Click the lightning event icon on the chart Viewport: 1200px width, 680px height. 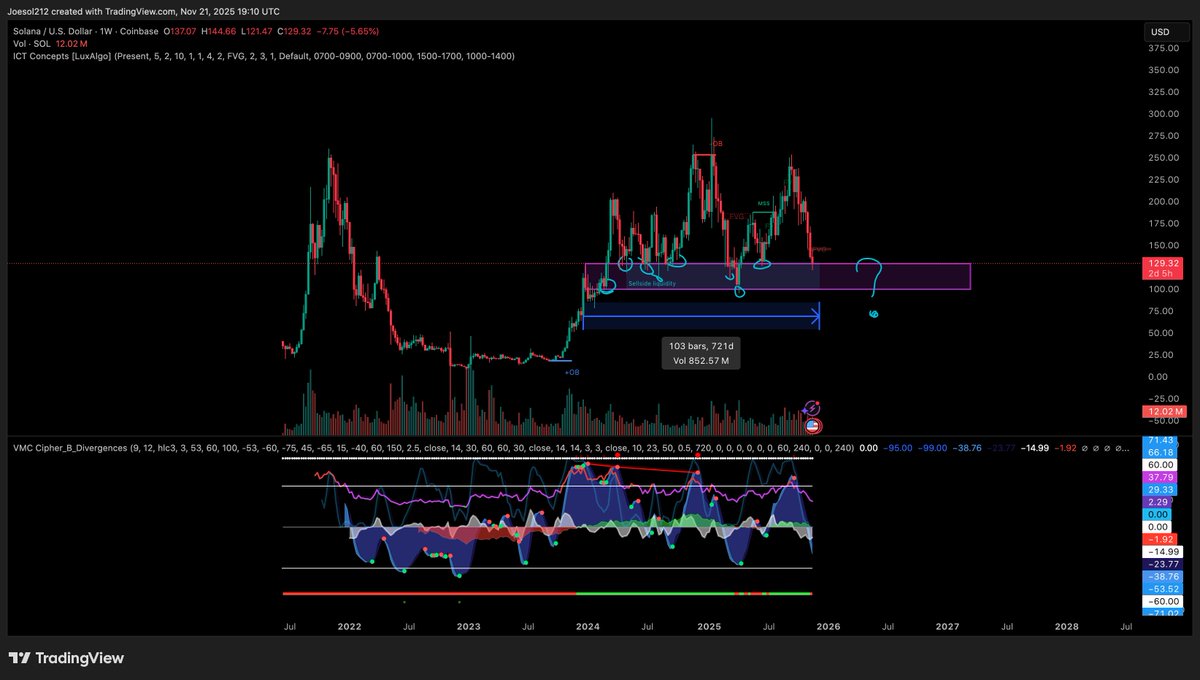813,407
